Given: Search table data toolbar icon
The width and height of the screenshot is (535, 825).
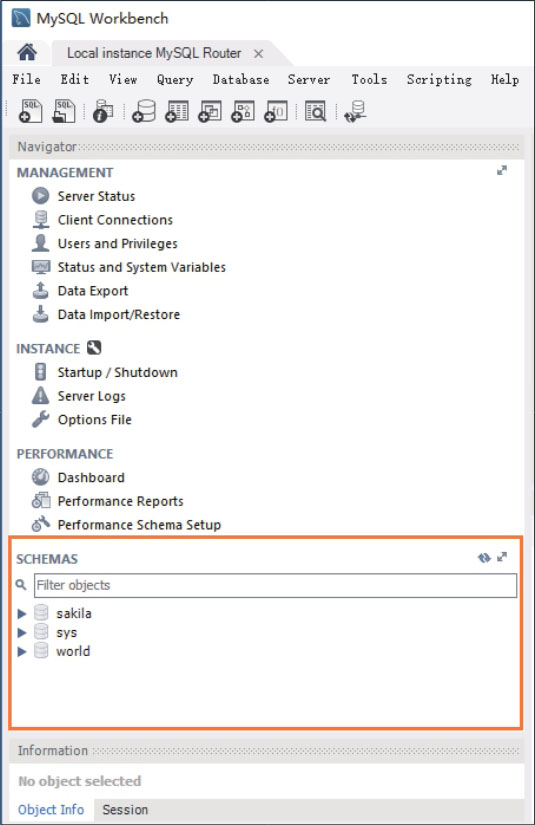Looking at the screenshot, I should (316, 111).
